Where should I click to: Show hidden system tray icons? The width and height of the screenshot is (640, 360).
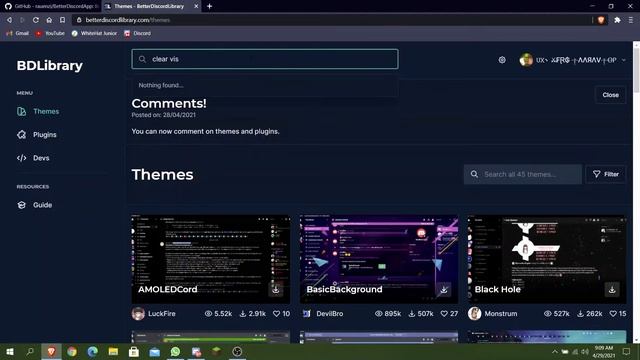click(x=555, y=351)
